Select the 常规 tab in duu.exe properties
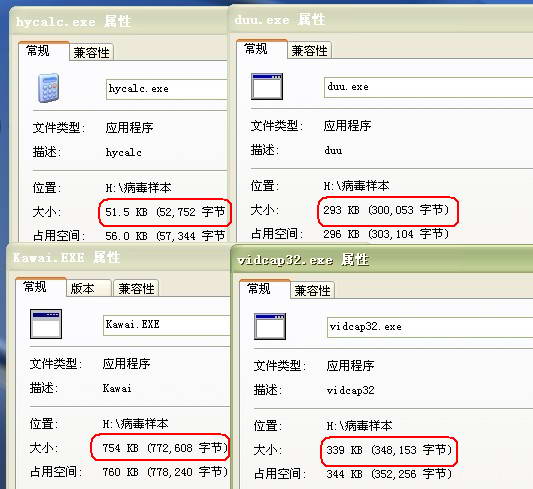 pos(256,49)
